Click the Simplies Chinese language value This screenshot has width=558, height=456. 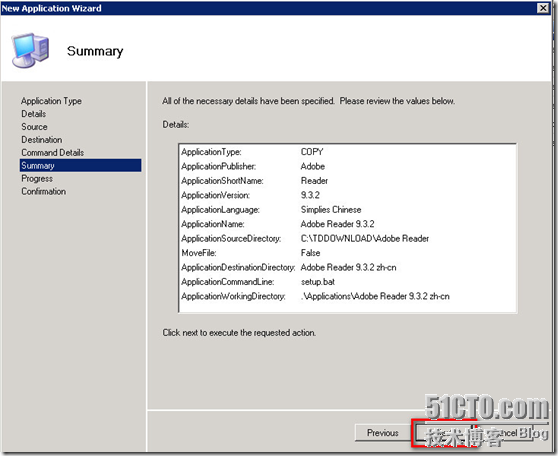[x=331, y=210]
